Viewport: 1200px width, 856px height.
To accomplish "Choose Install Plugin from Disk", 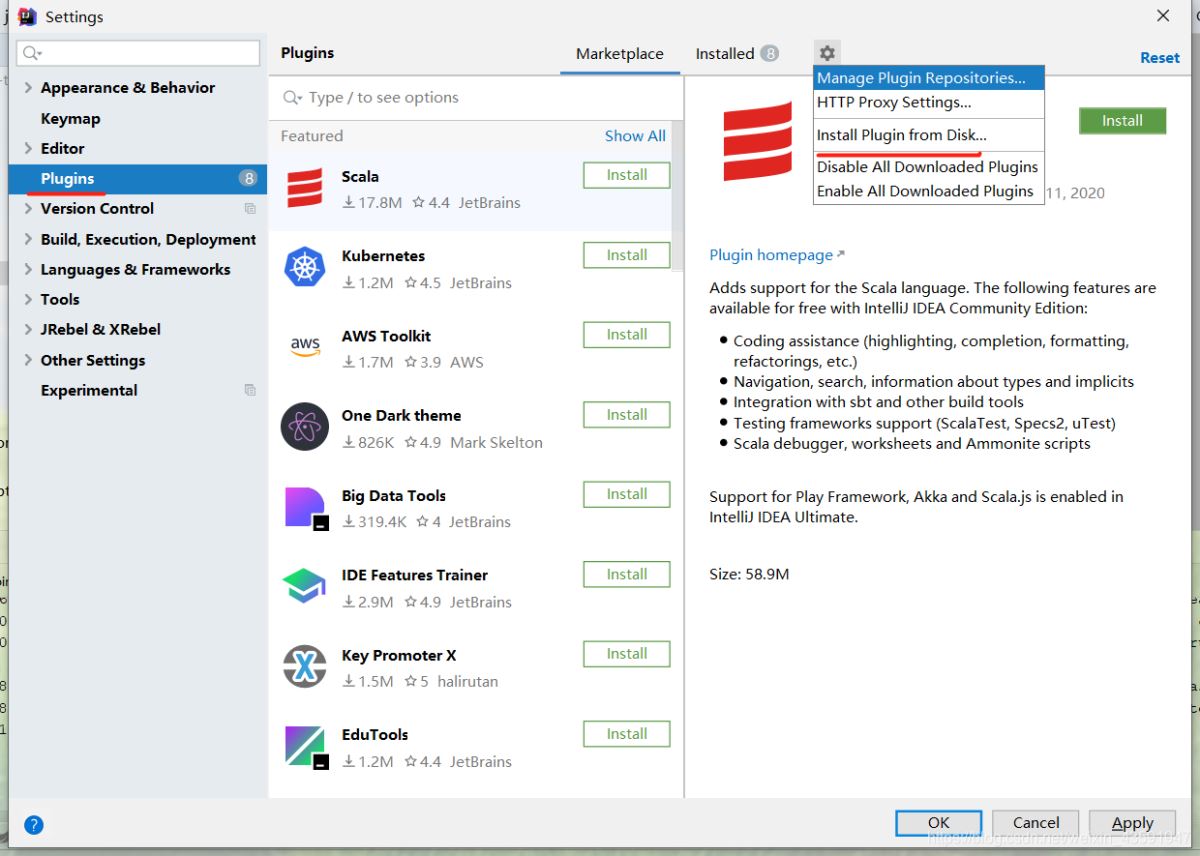I will pyautogui.click(x=929, y=135).
